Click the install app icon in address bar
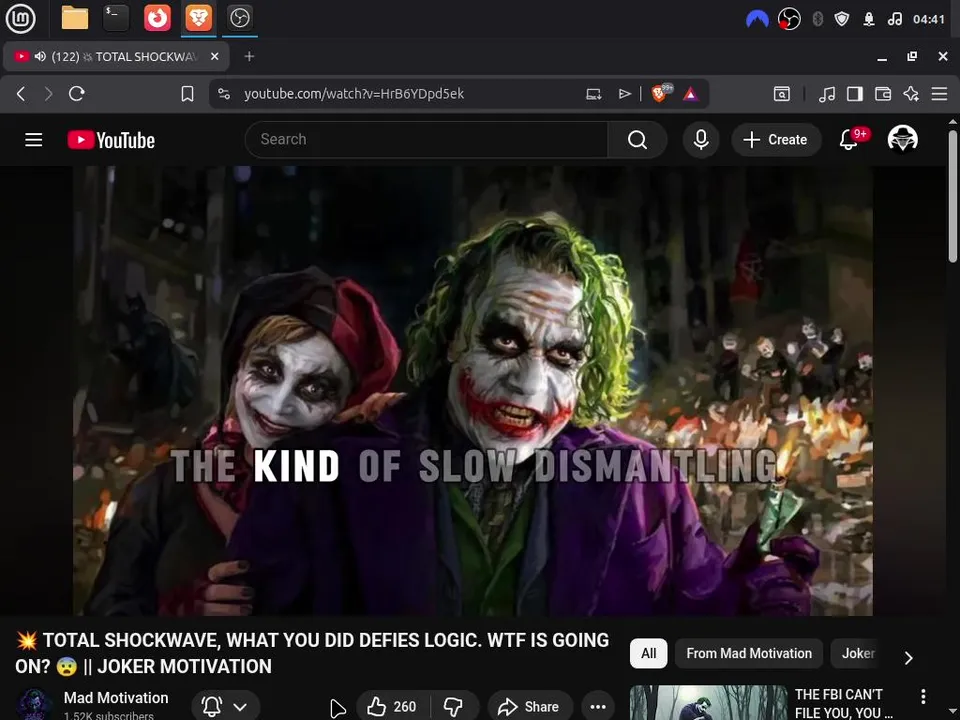This screenshot has width=960, height=720. [x=593, y=94]
